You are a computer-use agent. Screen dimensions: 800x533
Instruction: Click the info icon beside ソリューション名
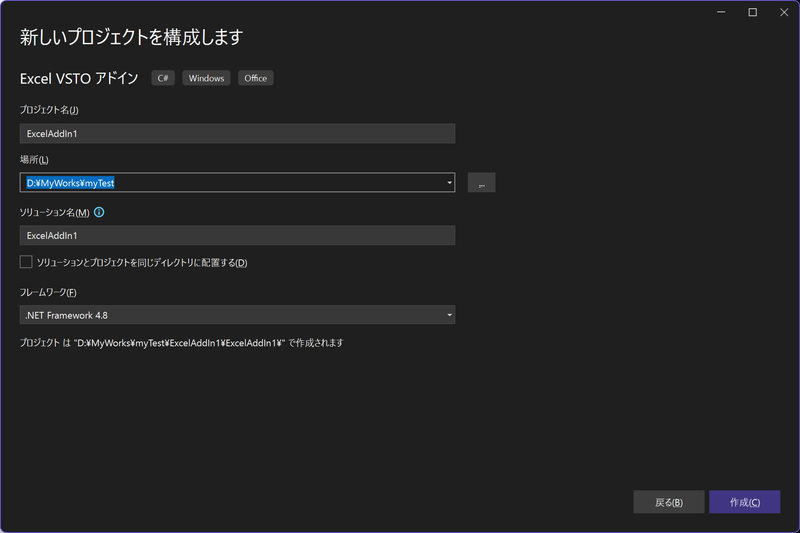[99, 212]
